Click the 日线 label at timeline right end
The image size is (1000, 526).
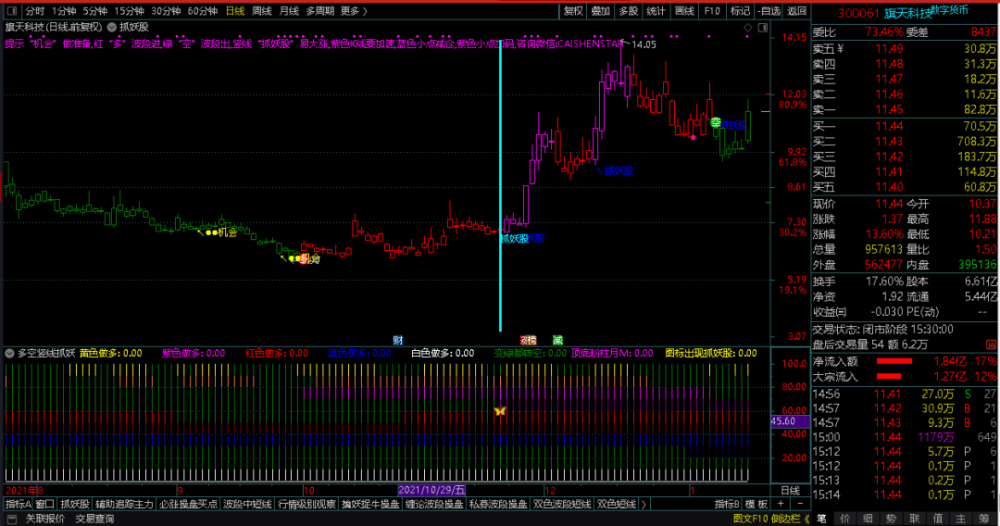click(x=790, y=490)
